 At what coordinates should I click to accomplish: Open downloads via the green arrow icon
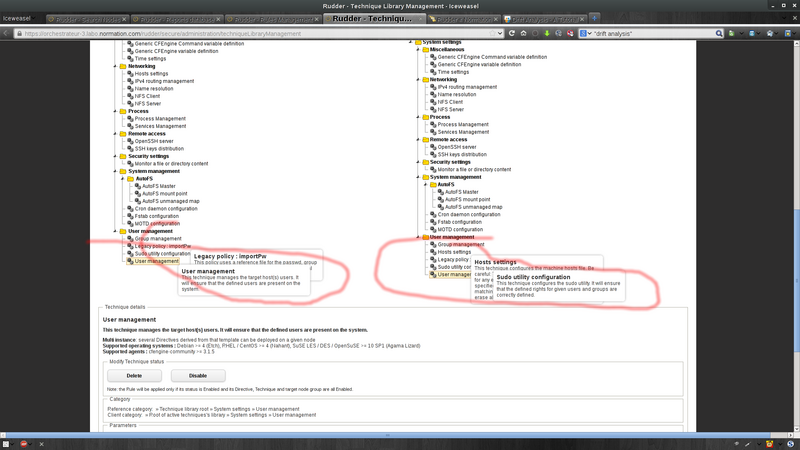pos(546,33)
